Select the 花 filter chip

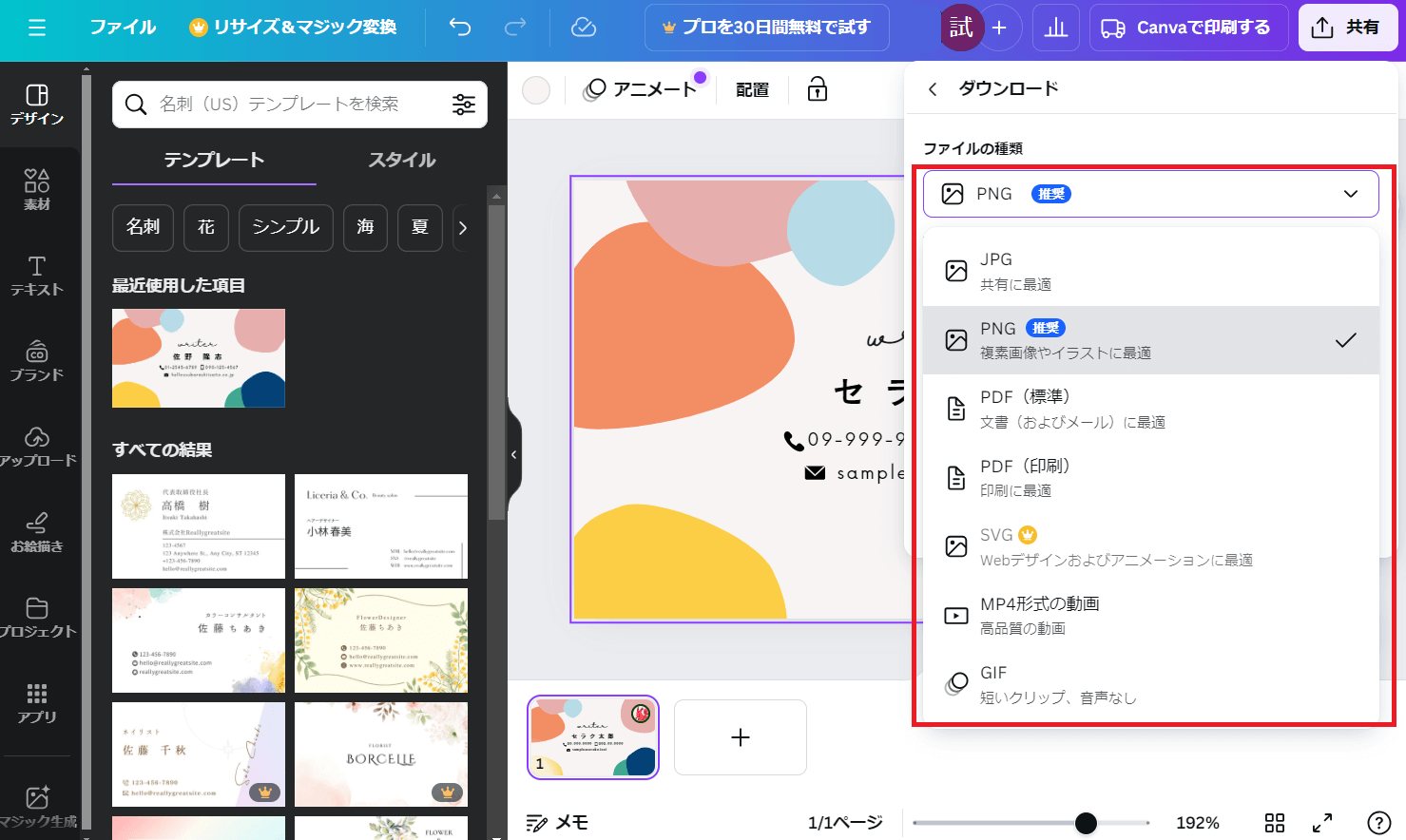tap(206, 227)
